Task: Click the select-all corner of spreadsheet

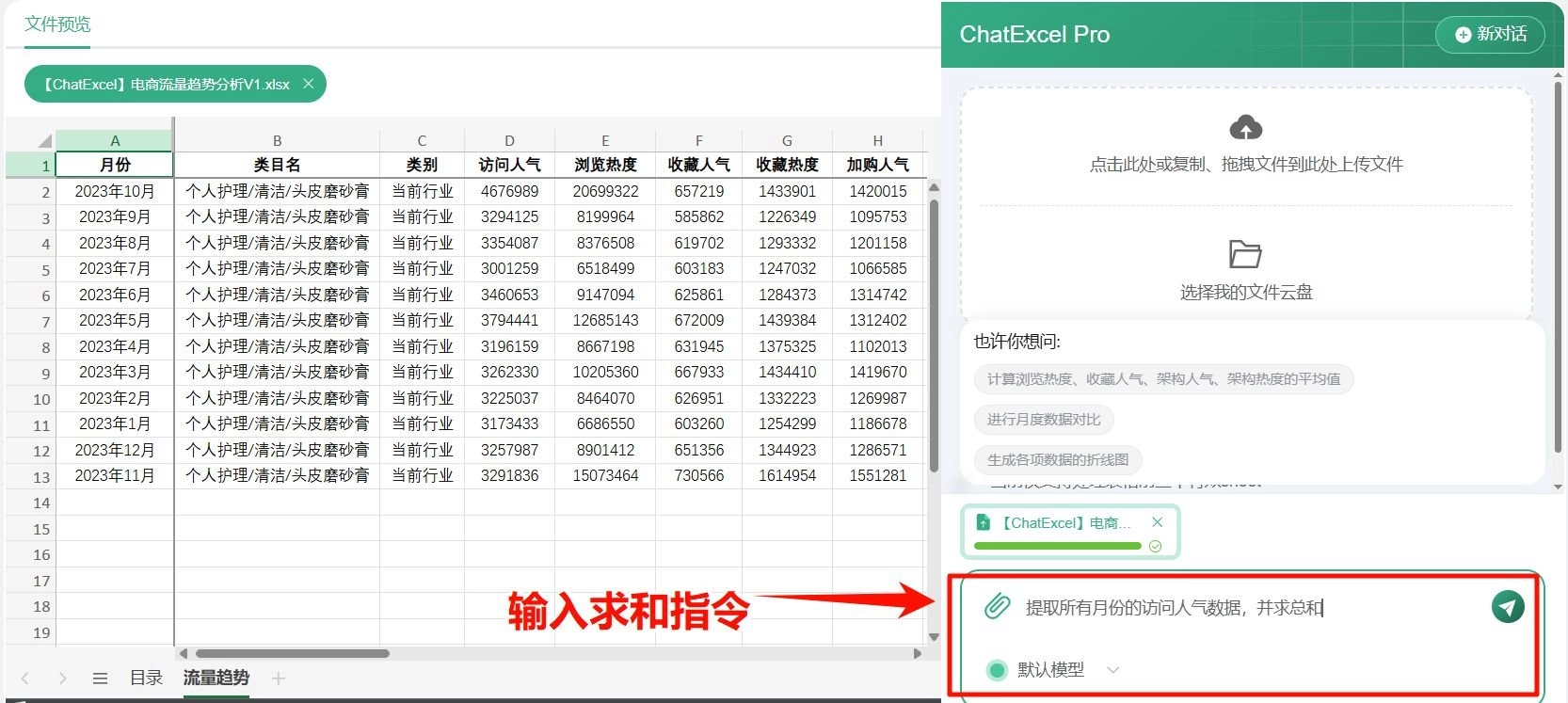Action: pyautogui.click(x=43, y=141)
